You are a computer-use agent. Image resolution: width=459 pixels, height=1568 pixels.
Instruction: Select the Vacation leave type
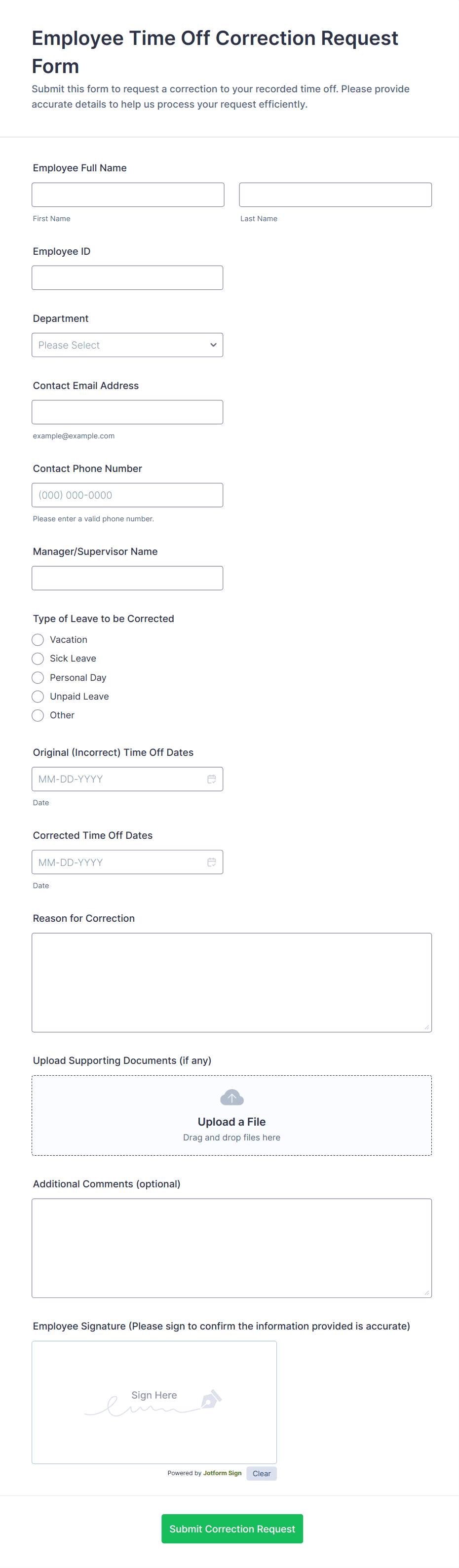(x=38, y=640)
